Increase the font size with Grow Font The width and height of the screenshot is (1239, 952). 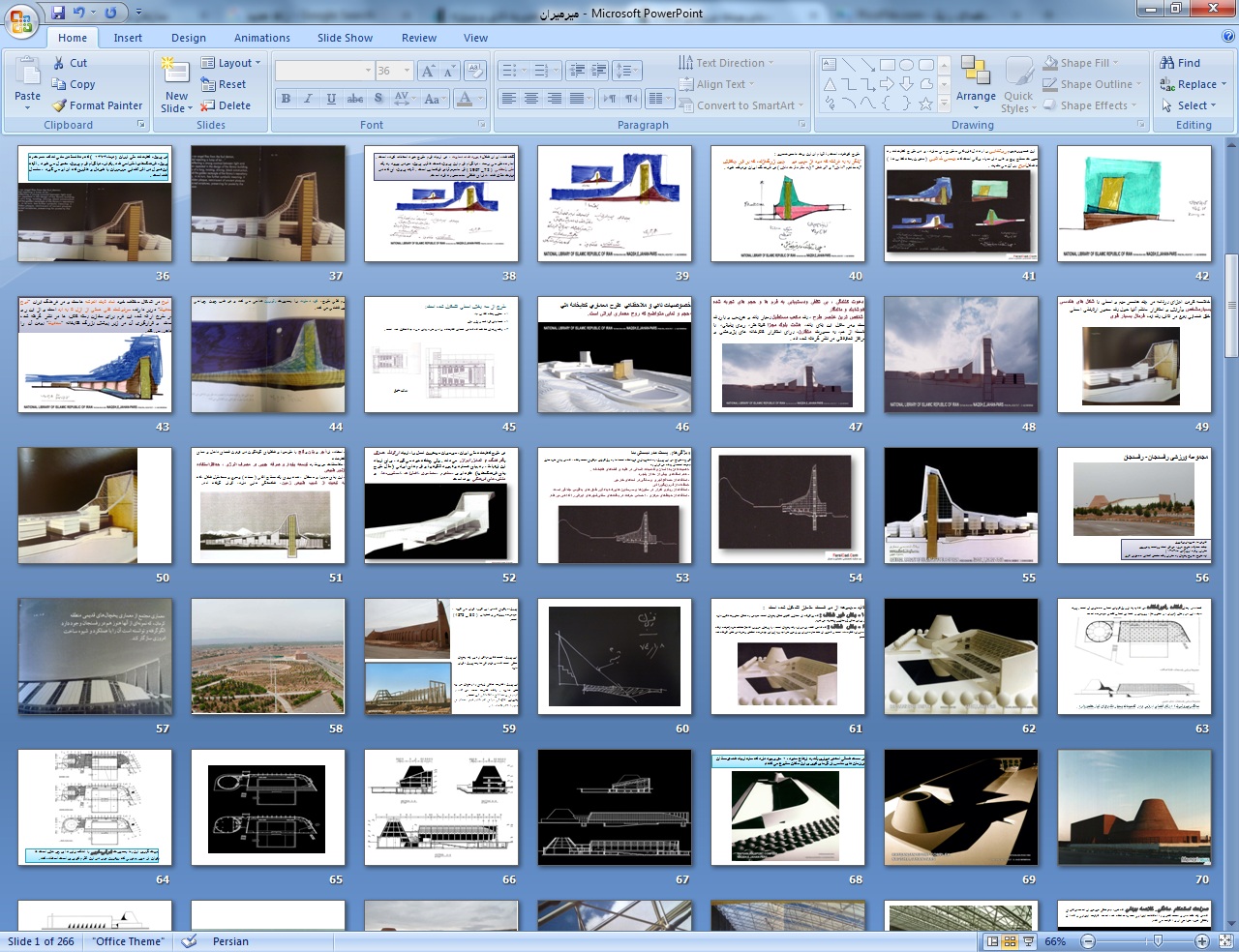coord(428,71)
